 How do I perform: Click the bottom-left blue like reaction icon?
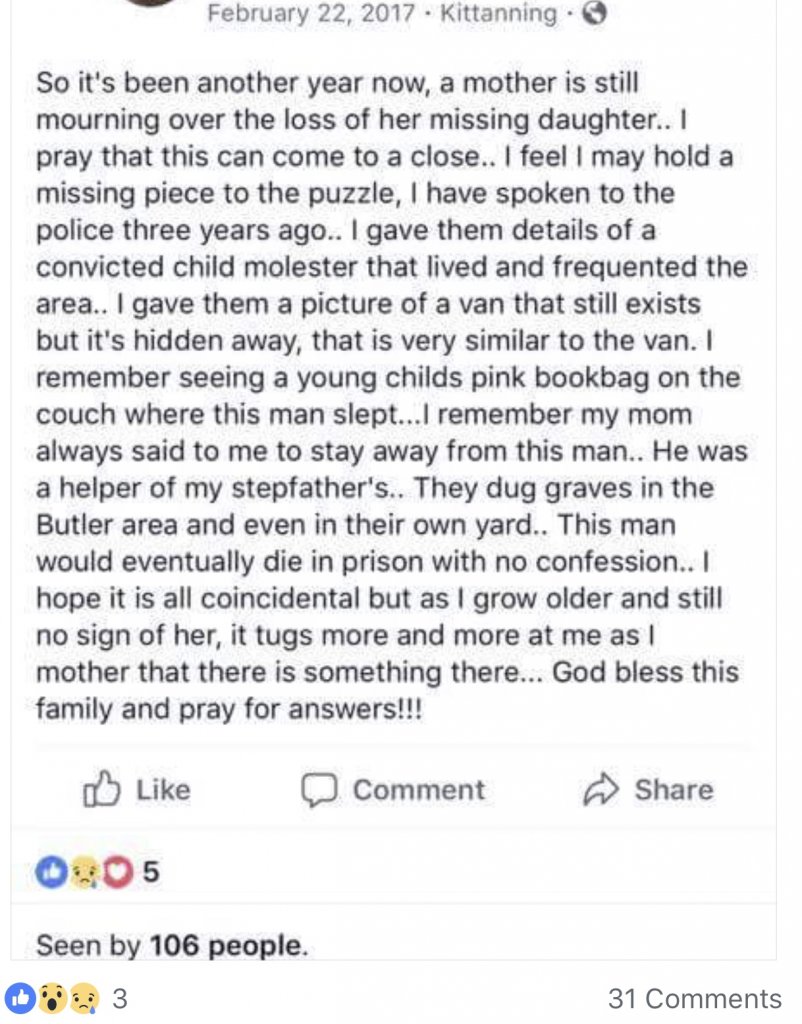(20, 997)
